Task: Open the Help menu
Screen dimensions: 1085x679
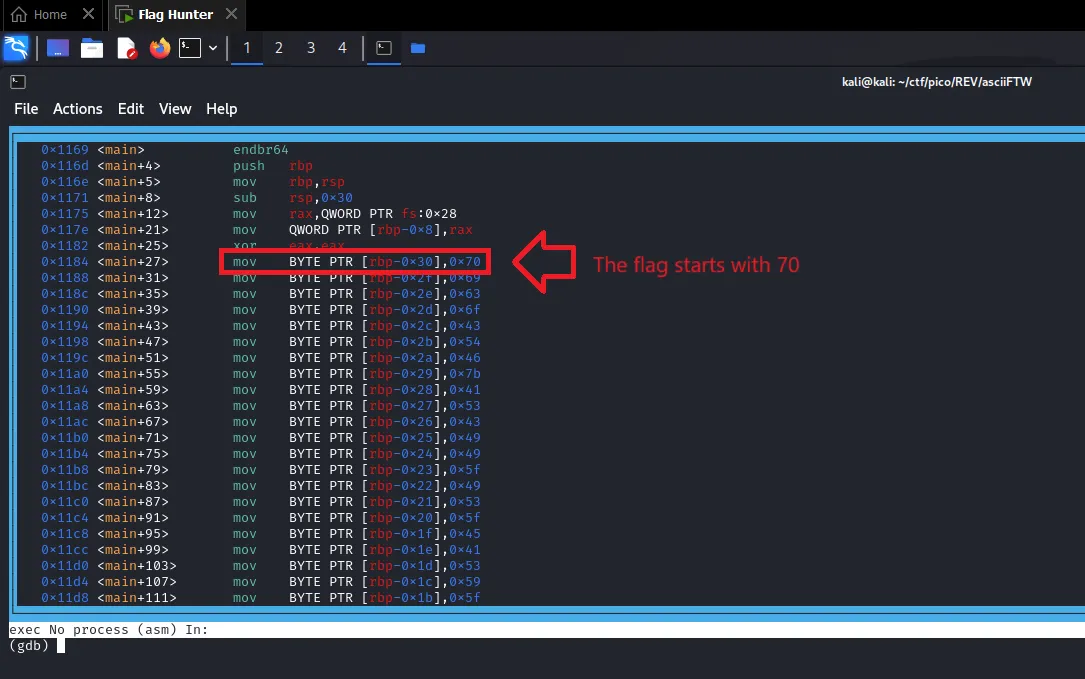Action: (222, 109)
